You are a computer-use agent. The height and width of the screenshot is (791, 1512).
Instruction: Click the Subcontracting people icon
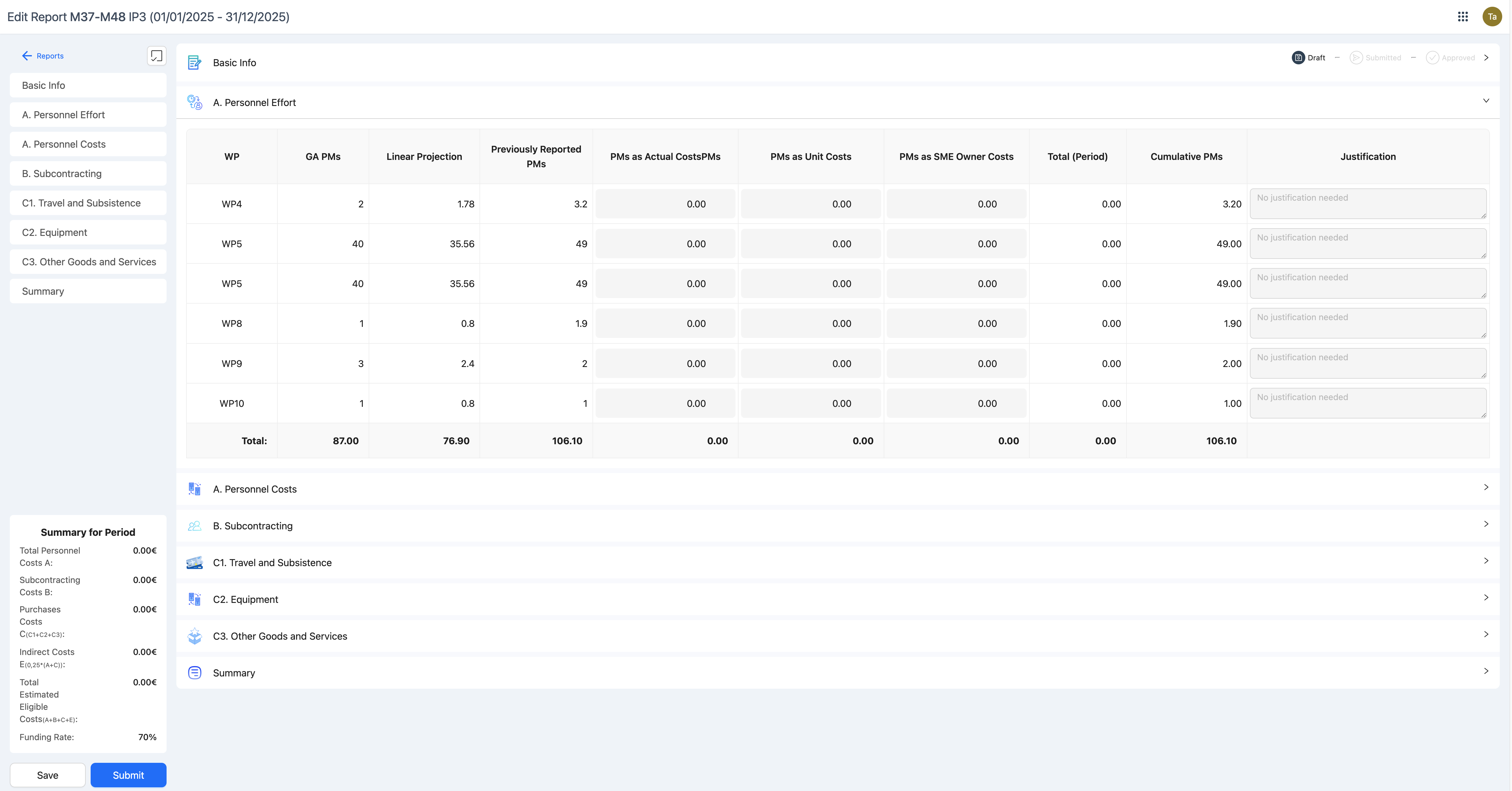pyautogui.click(x=194, y=526)
